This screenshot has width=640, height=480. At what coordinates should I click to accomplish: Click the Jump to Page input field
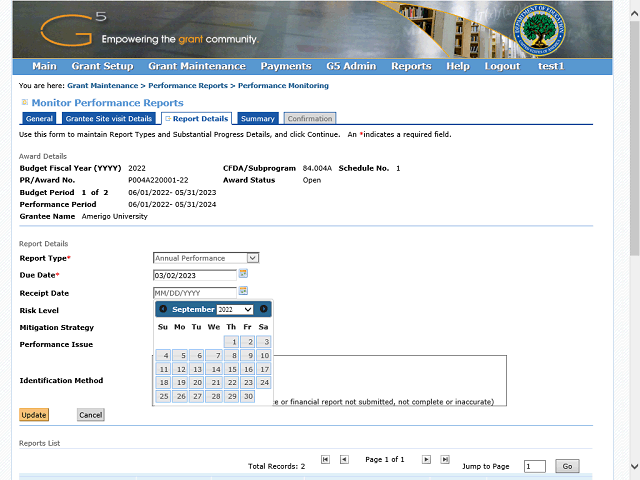coord(535,466)
